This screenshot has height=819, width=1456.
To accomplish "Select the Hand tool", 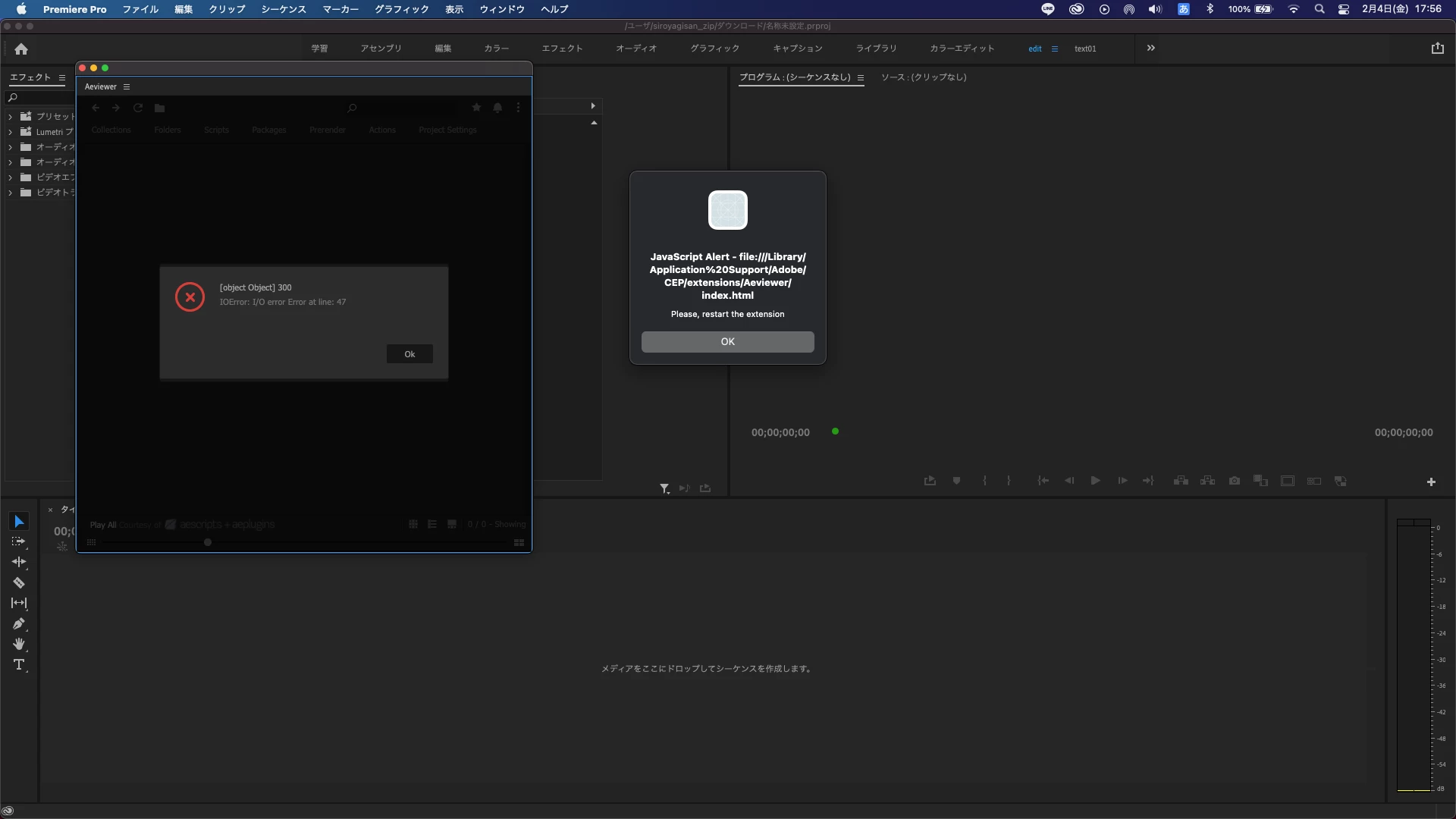I will [19, 644].
